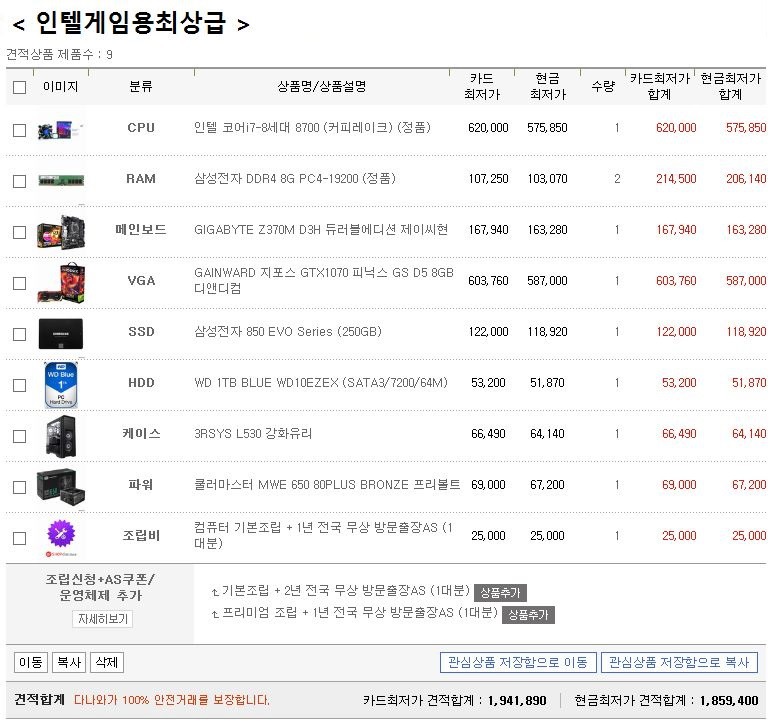Select the 메인보드 row checkbox
776x727 pixels.
coord(19,232)
